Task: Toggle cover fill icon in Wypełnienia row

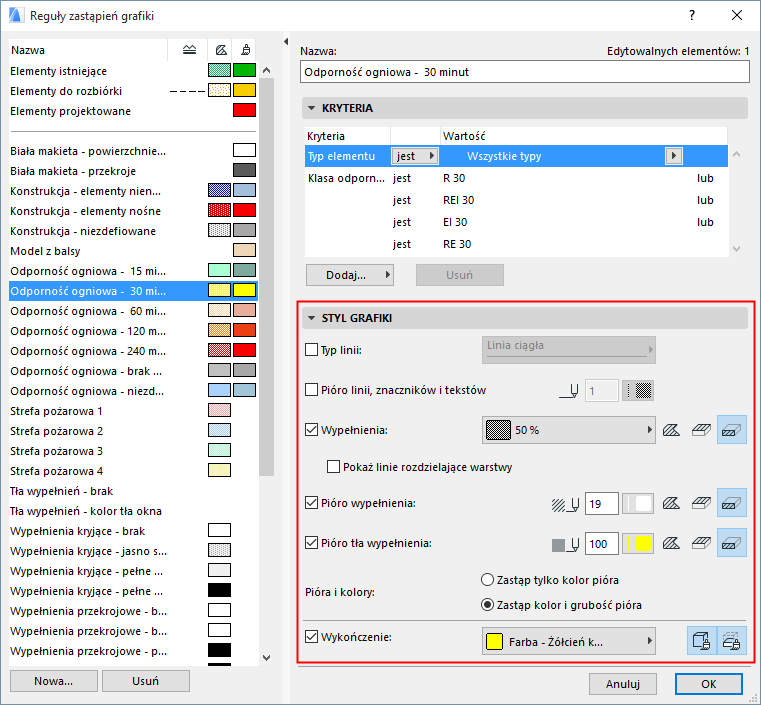Action: (x=701, y=430)
